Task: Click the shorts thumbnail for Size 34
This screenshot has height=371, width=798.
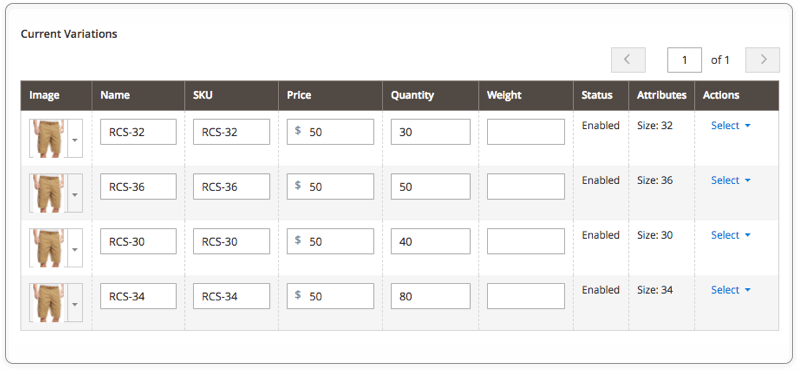Action: (x=48, y=303)
